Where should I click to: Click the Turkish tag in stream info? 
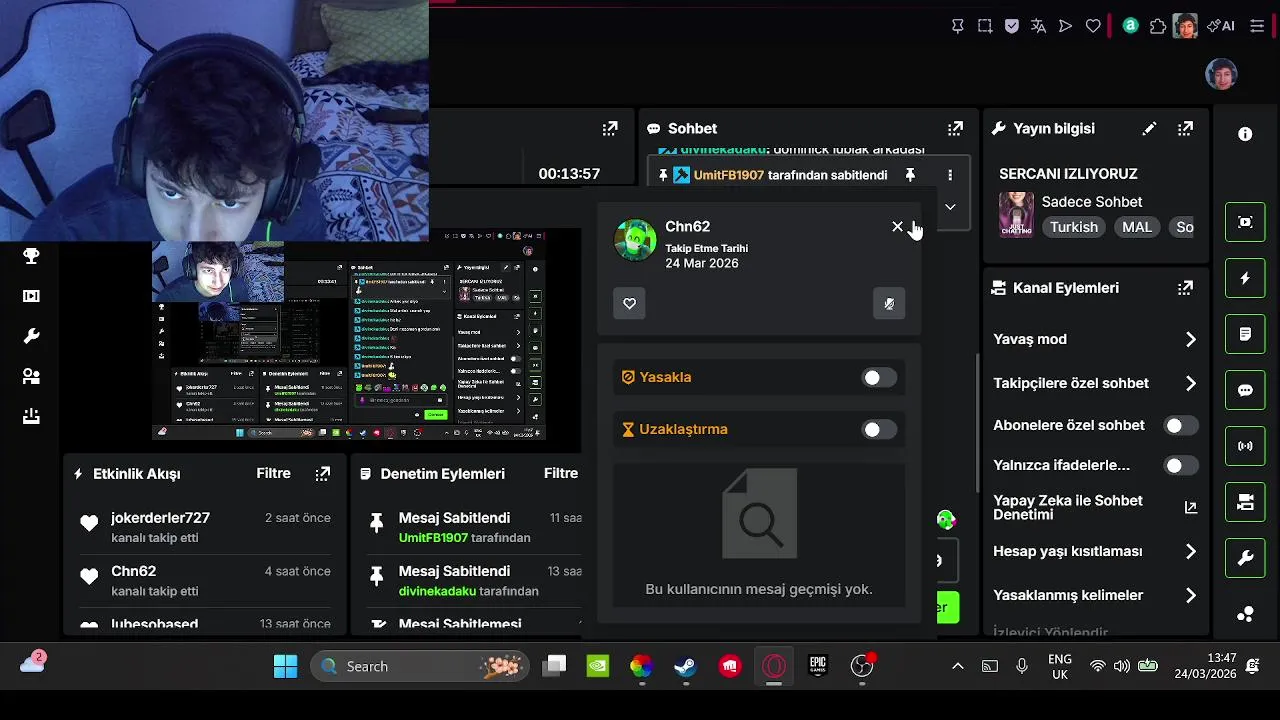(1074, 227)
